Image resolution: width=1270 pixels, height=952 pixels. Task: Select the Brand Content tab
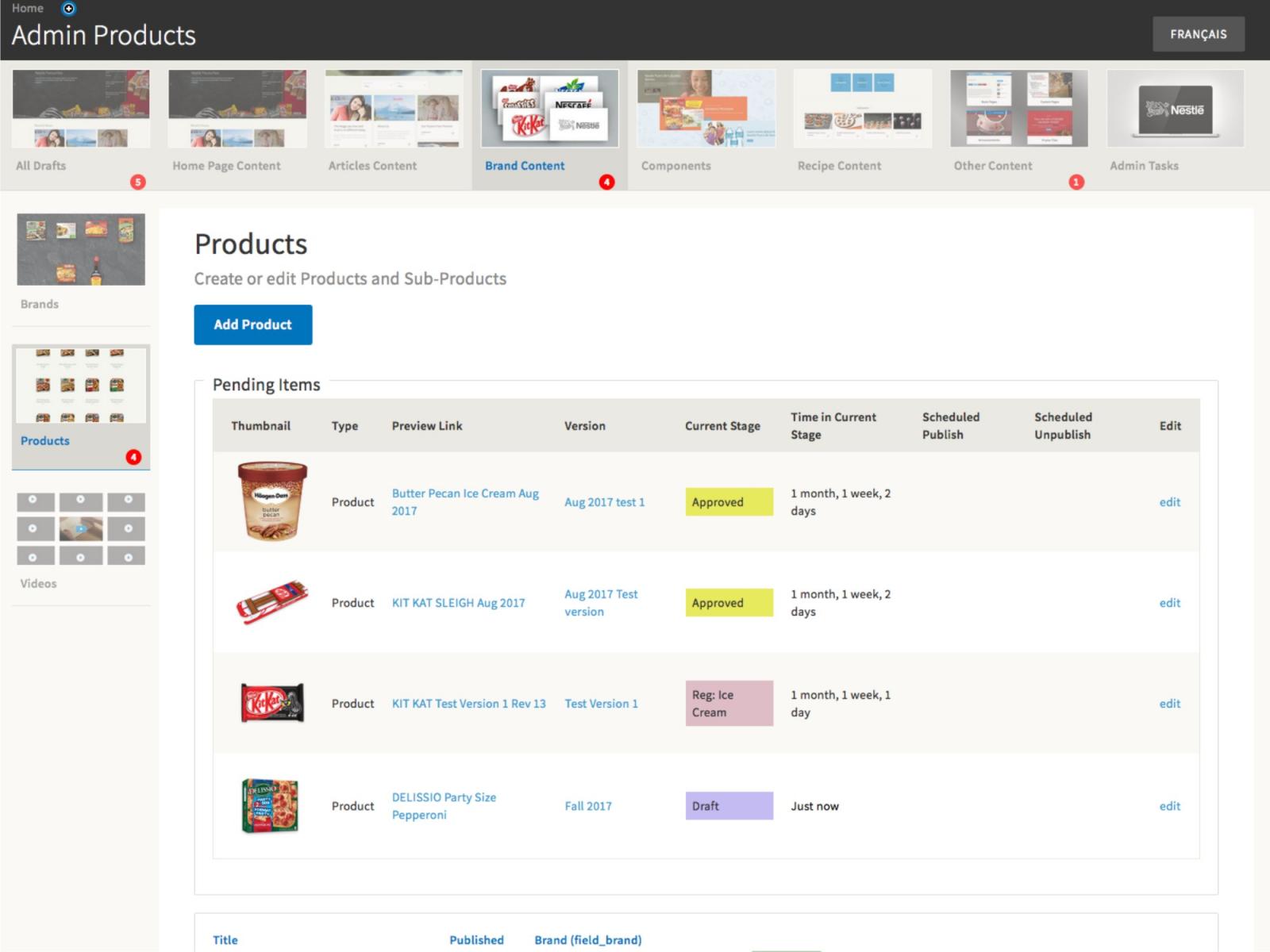[x=525, y=166]
